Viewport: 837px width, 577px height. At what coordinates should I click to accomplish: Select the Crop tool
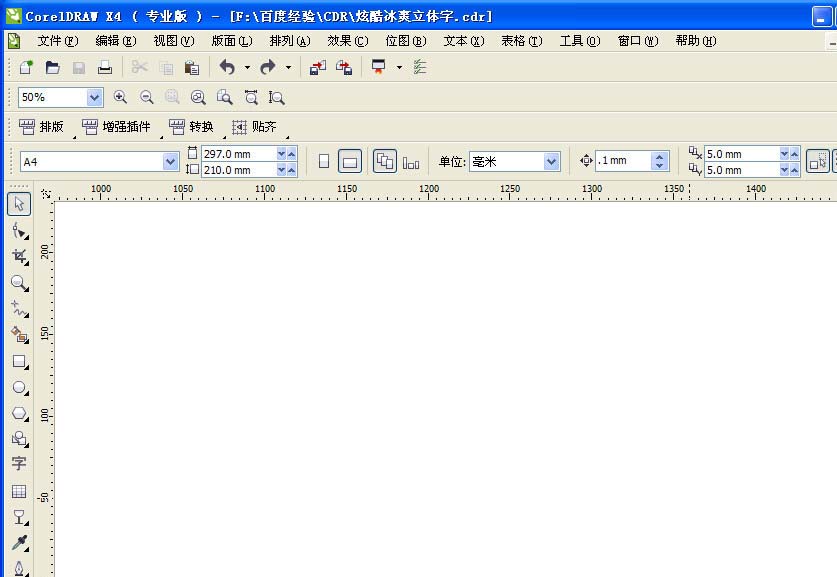(x=19, y=257)
